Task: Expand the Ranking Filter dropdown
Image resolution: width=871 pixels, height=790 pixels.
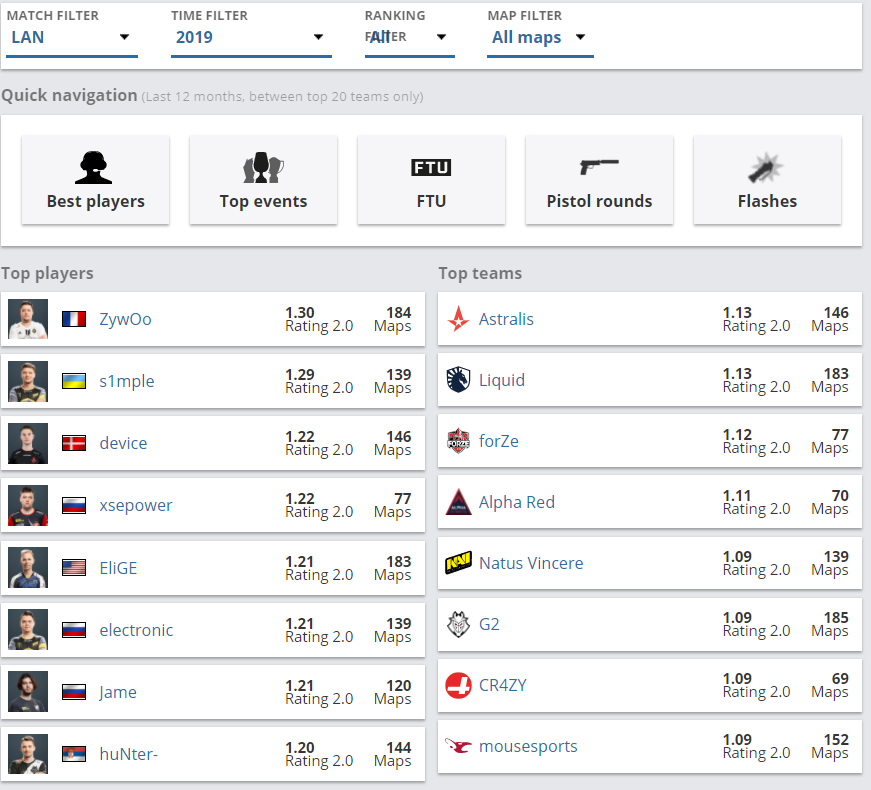Action: (x=409, y=38)
